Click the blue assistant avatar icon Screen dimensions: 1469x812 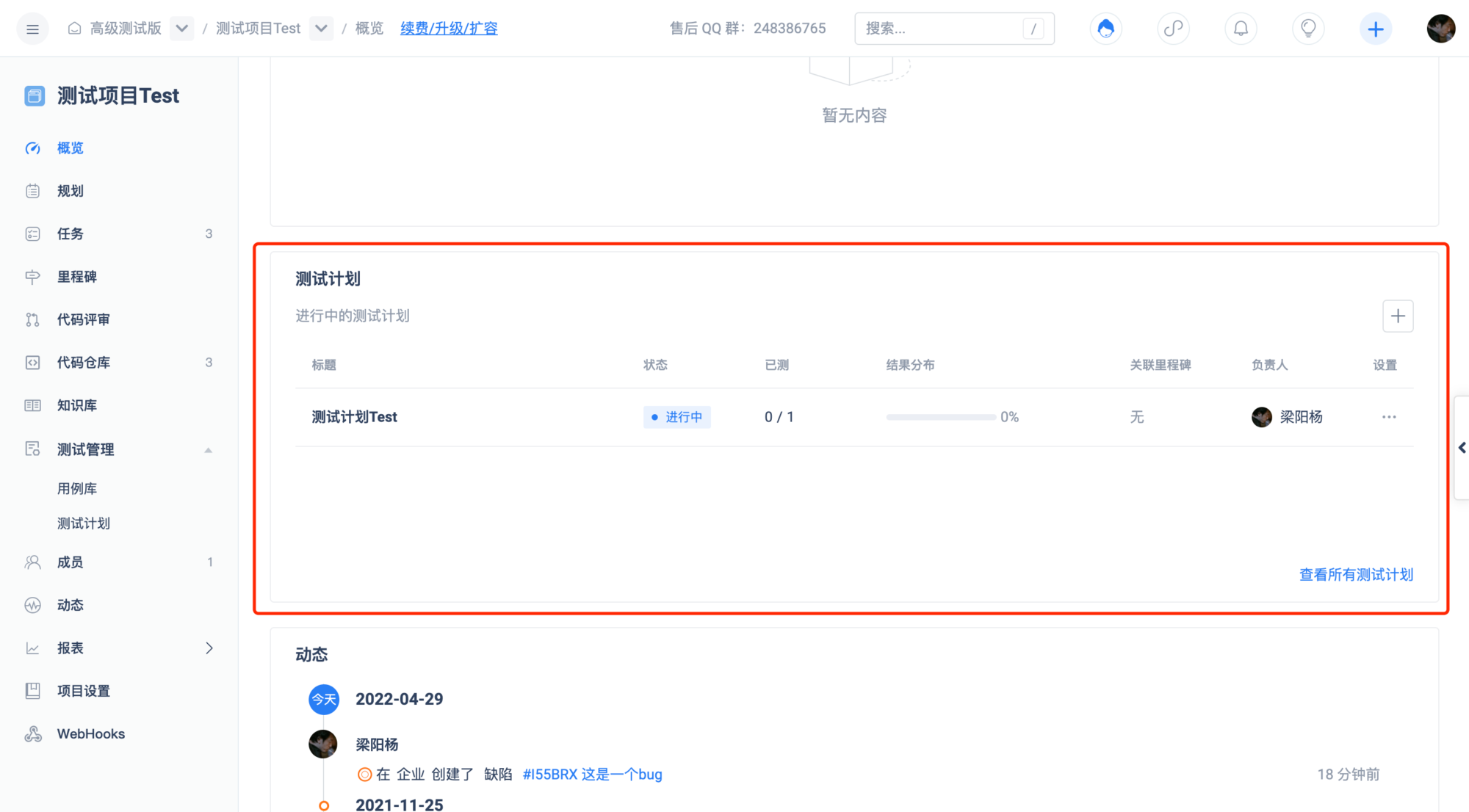(1105, 29)
